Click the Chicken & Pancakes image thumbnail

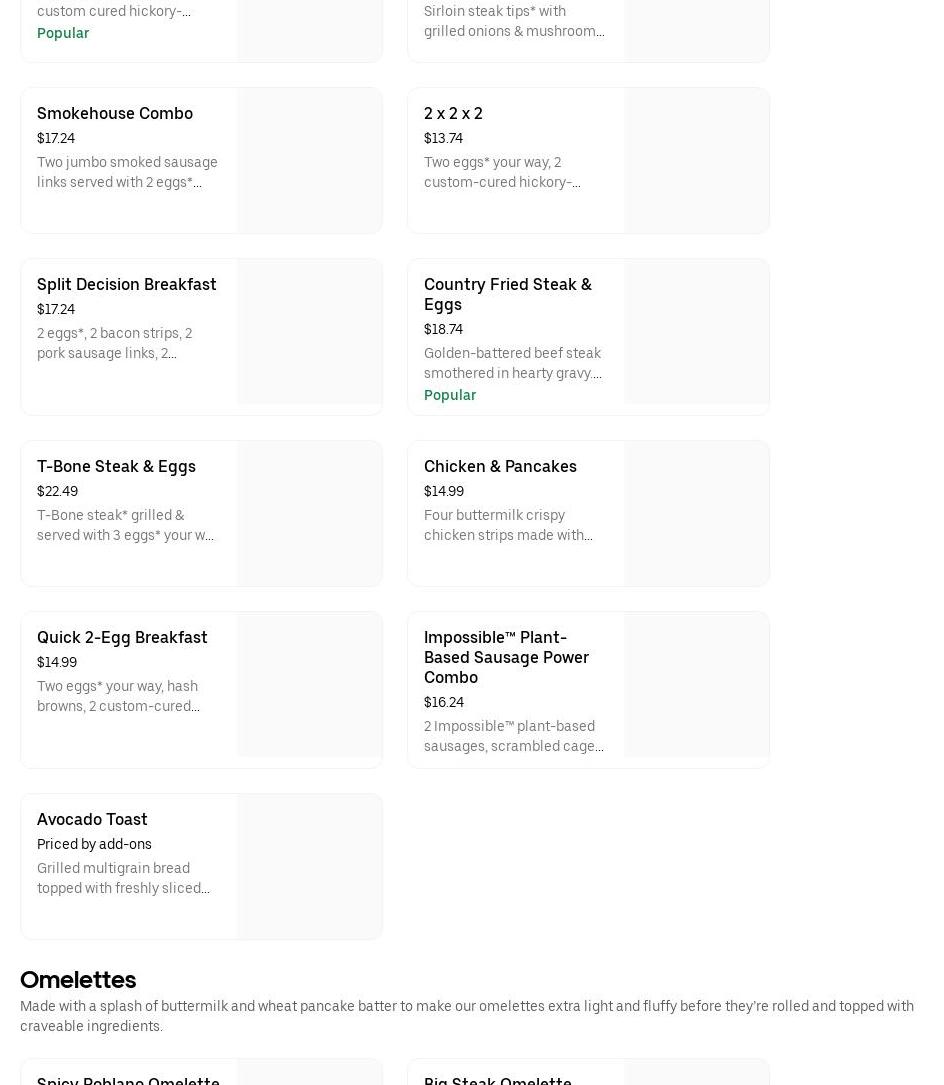pyautogui.click(x=697, y=513)
